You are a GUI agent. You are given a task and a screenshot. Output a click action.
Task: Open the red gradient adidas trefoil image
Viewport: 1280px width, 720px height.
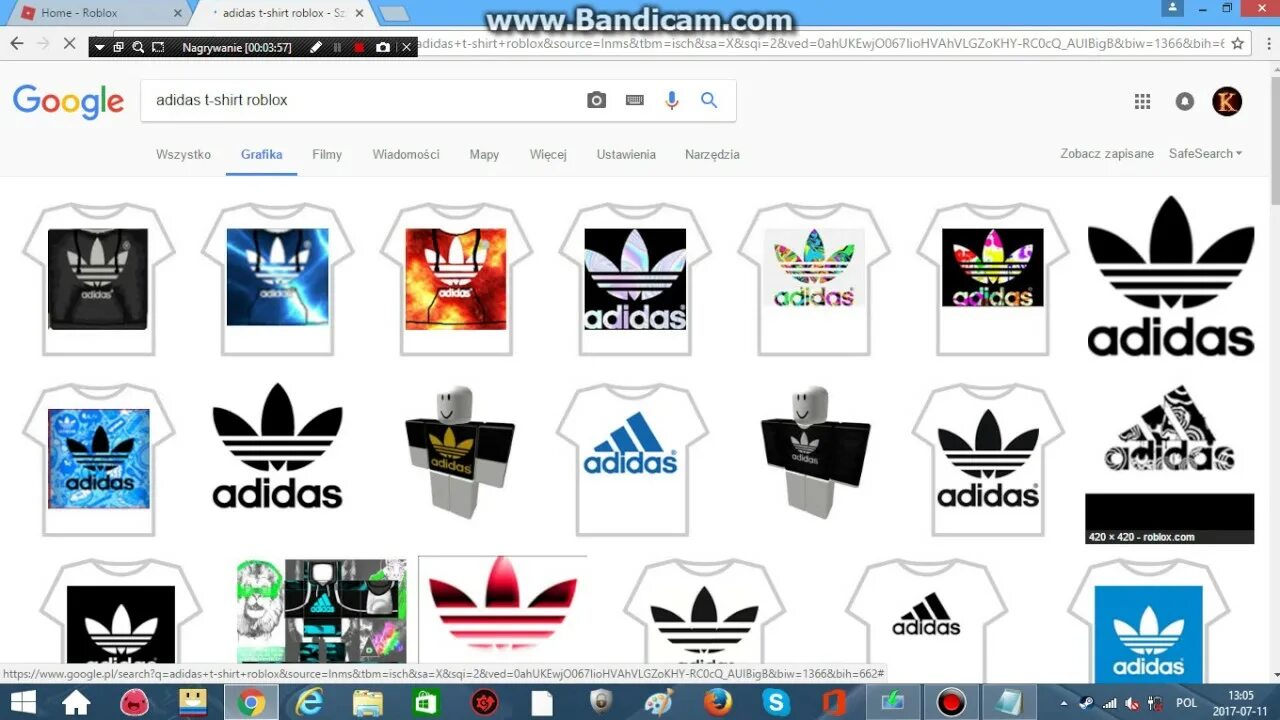[502, 608]
